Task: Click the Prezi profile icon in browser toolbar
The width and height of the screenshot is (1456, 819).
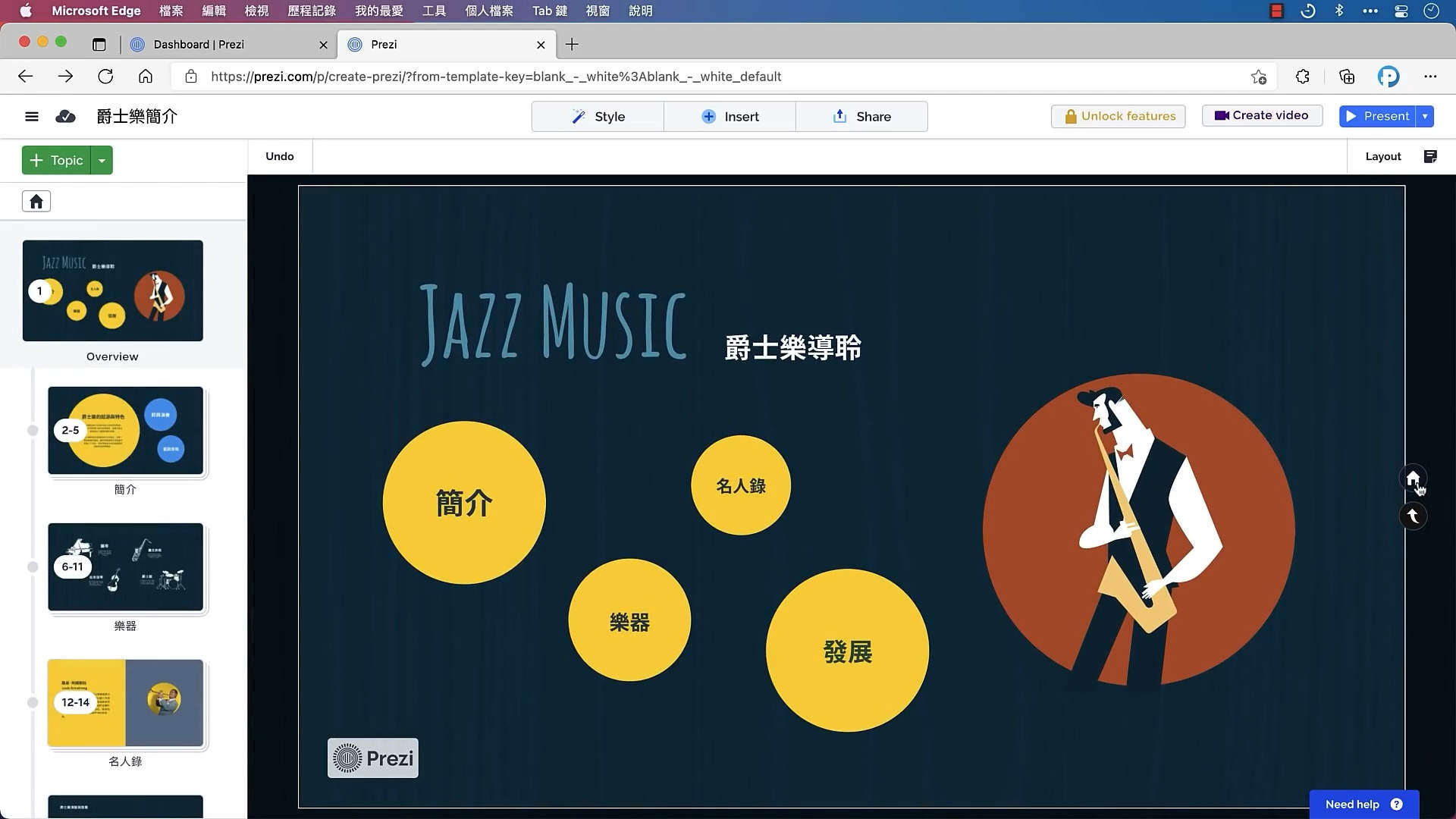Action: 1388,77
